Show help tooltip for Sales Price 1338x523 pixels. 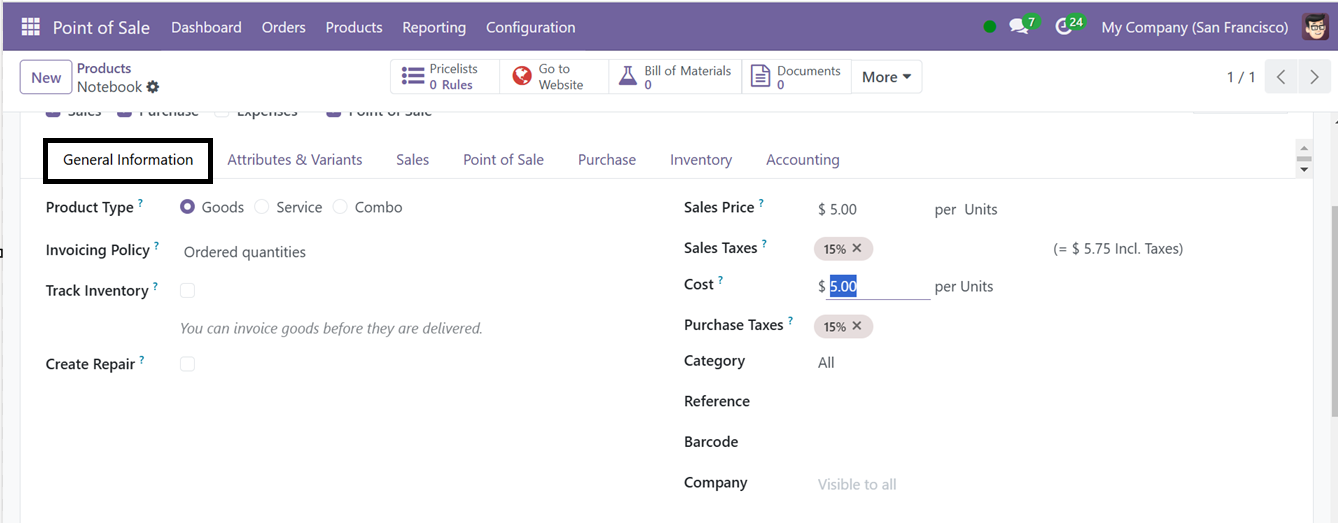(761, 203)
